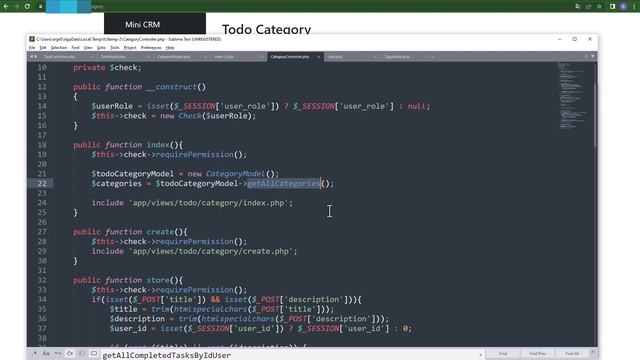Toggle wrap search in find panel
Viewport: 640px width, 360px height.
pos(70,353)
